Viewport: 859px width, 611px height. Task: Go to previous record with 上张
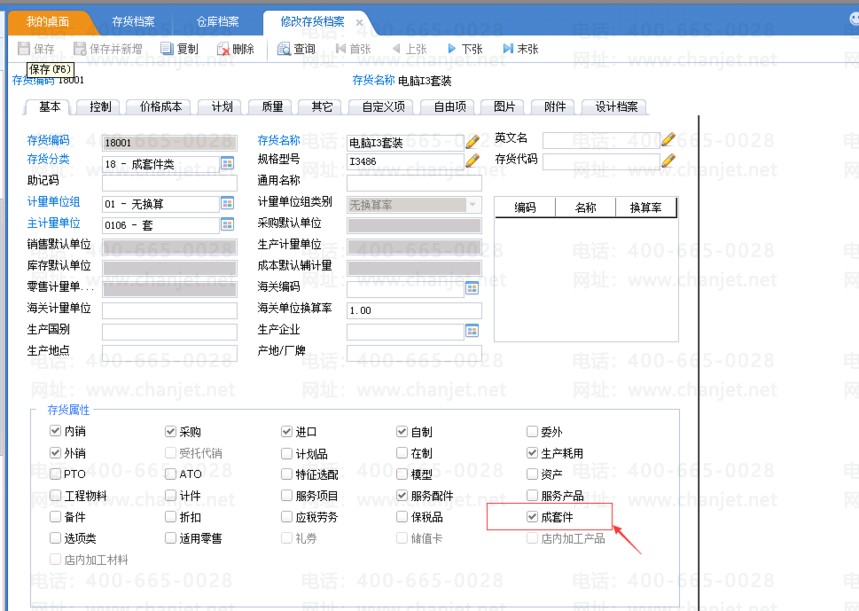point(410,49)
